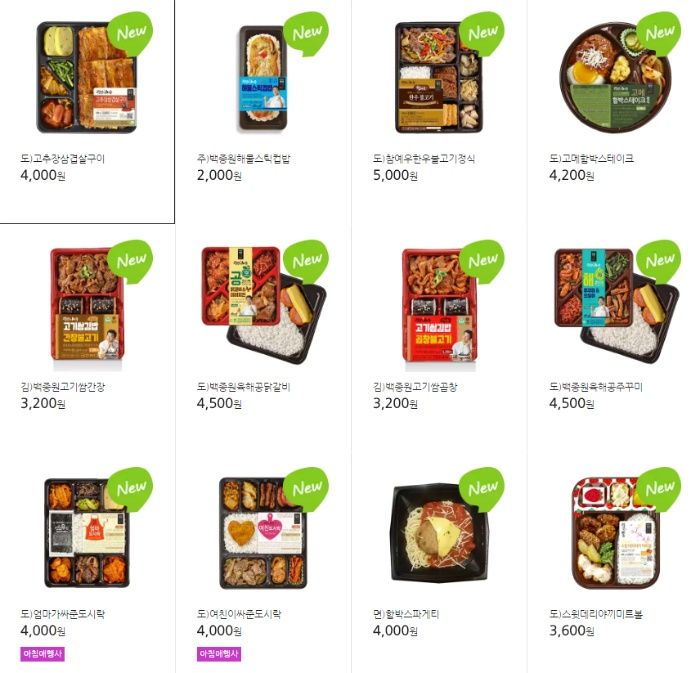The width and height of the screenshot is (700, 673).
Task: Open the 주)백종원해물스틱컵밥 title link
Action: point(244,159)
